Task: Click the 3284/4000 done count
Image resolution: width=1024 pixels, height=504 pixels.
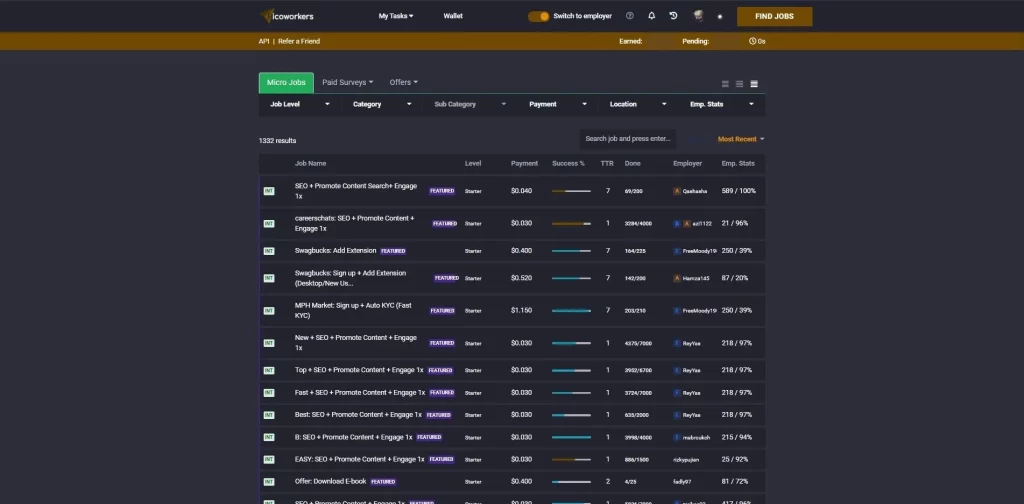Action: [x=638, y=223]
